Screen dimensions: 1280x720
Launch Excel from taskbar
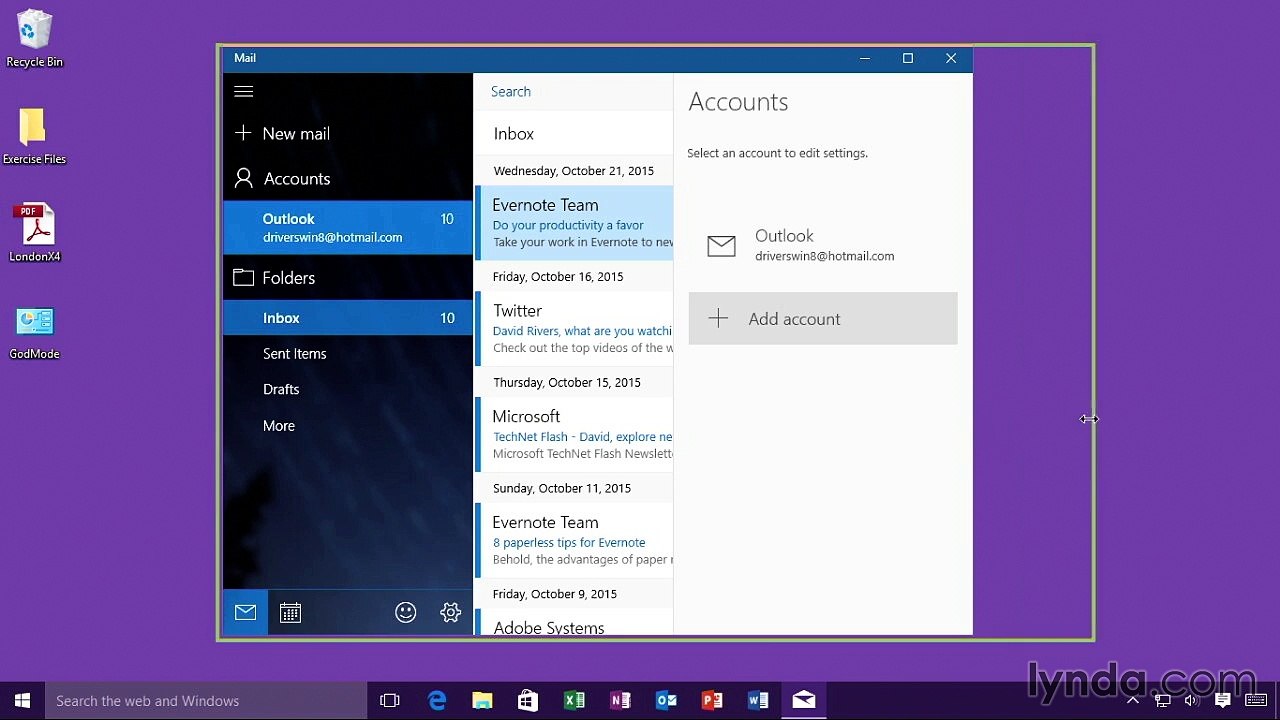pyautogui.click(x=574, y=701)
